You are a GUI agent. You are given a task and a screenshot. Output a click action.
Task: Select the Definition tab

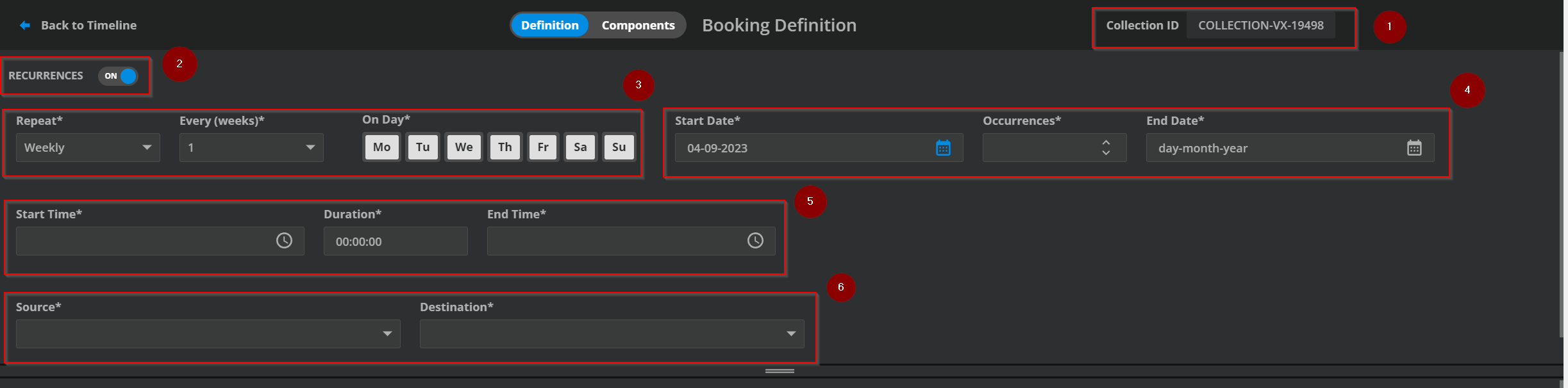pos(549,26)
